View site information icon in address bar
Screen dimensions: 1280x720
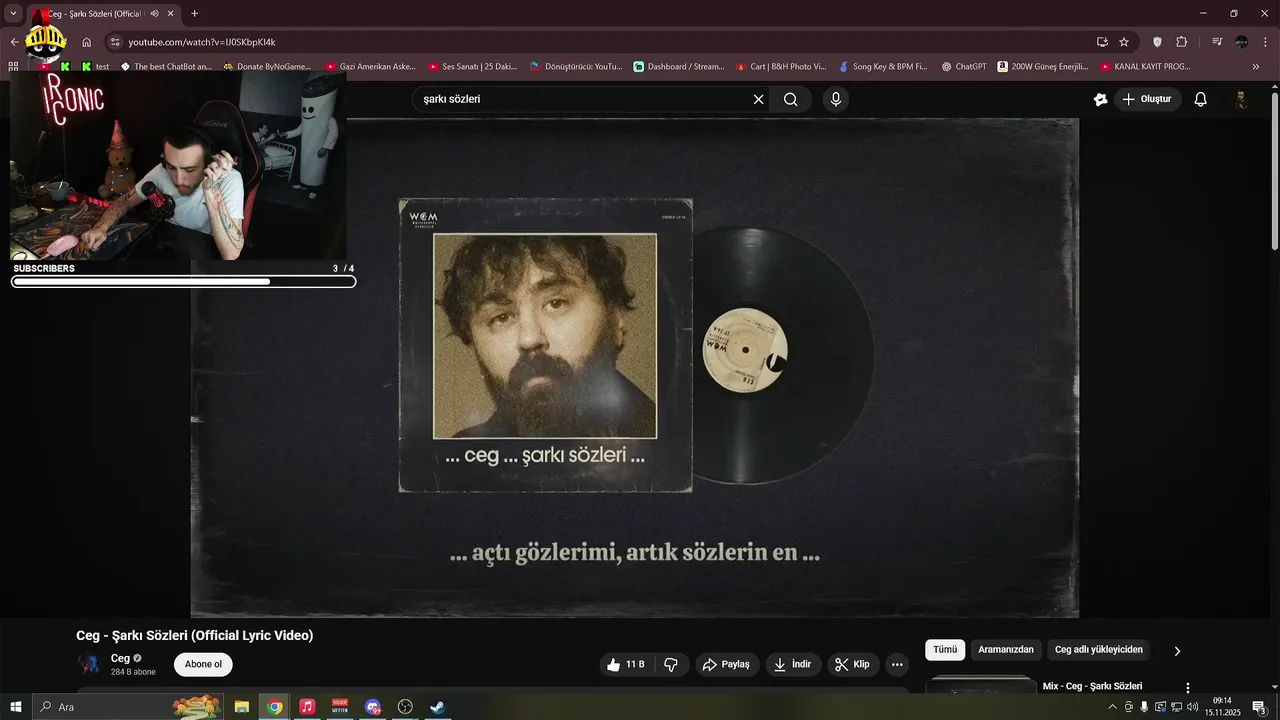tap(115, 42)
